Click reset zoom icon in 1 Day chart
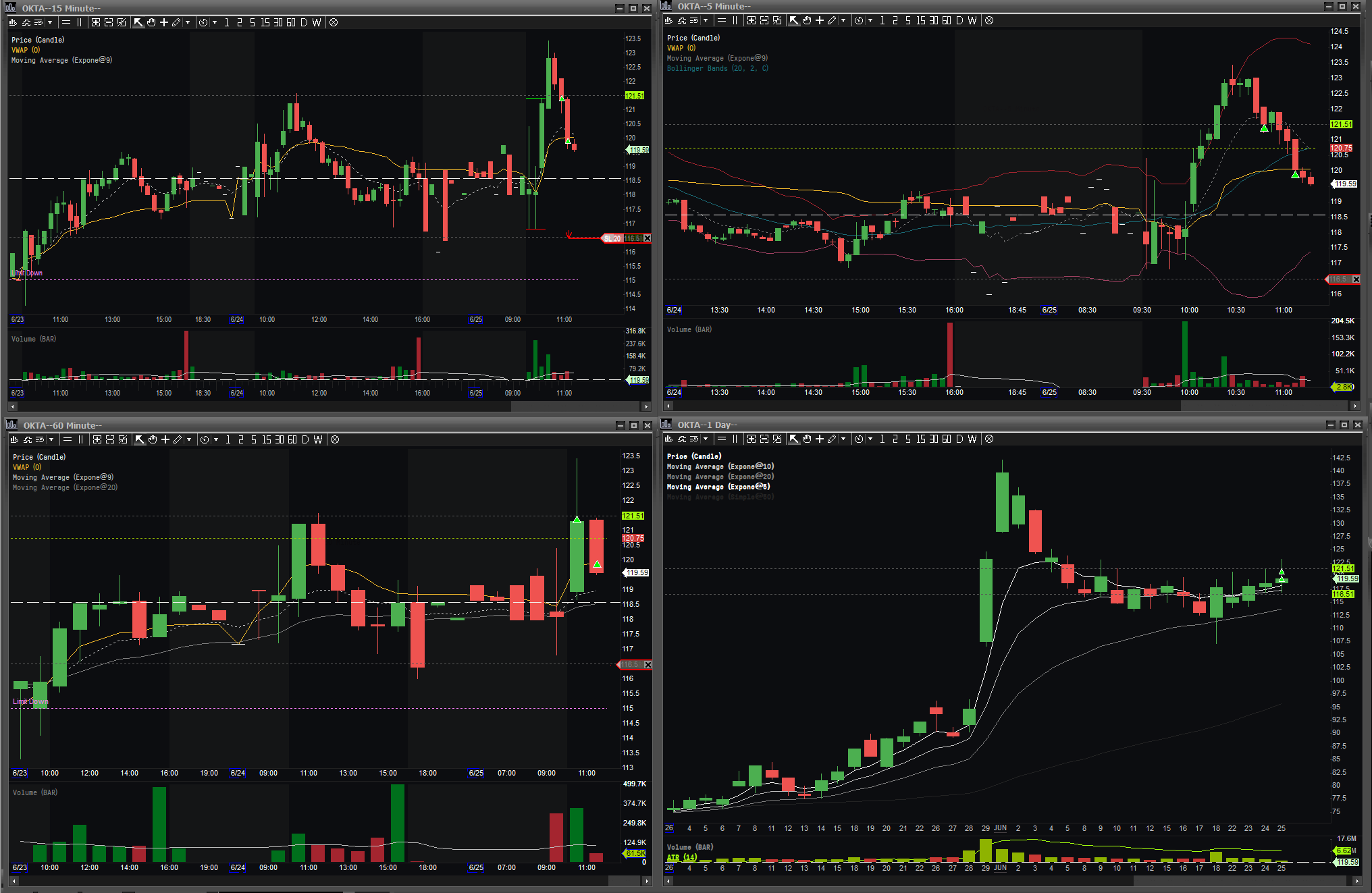Viewport: 1372px width, 893px height. tap(777, 439)
